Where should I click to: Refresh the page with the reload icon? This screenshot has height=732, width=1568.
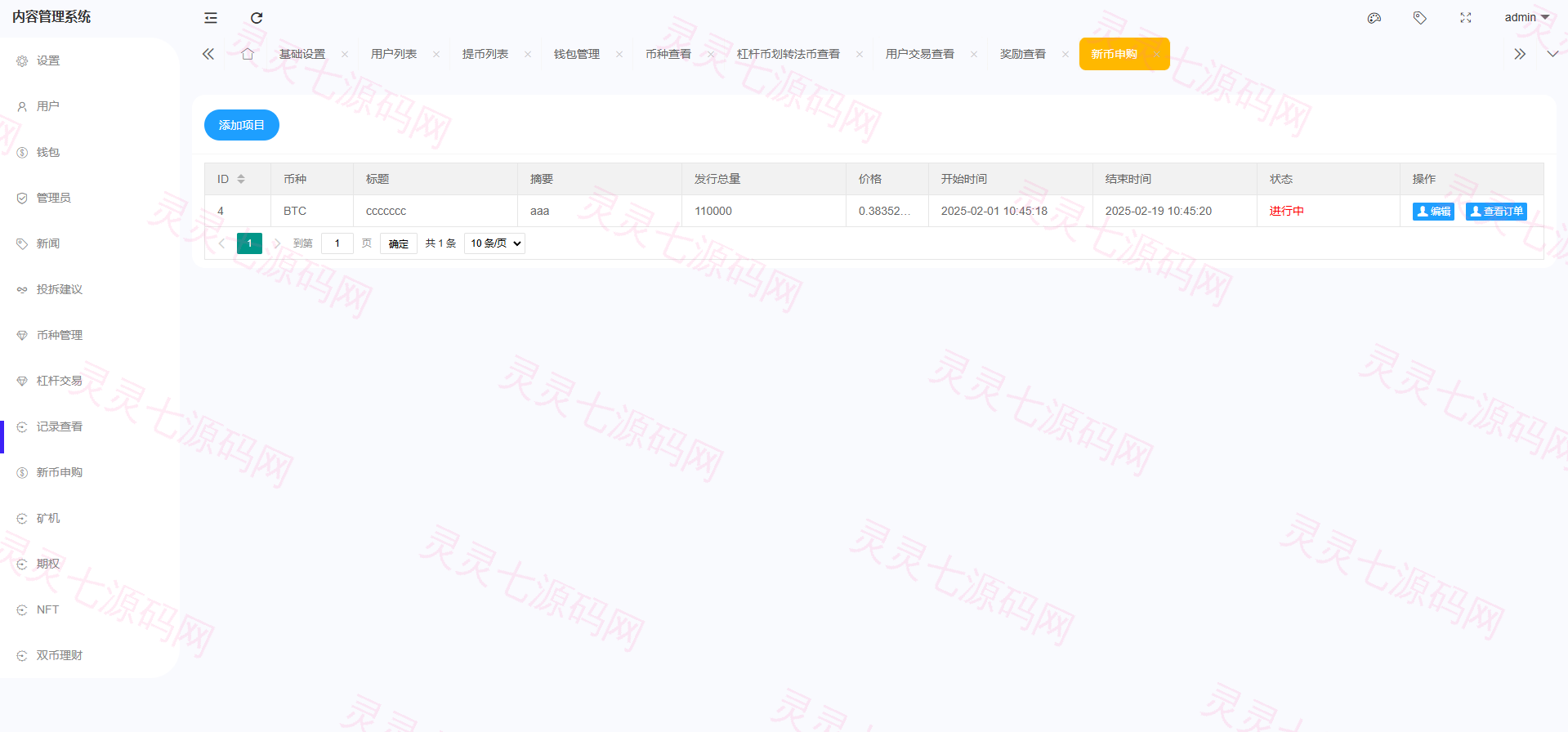257,18
